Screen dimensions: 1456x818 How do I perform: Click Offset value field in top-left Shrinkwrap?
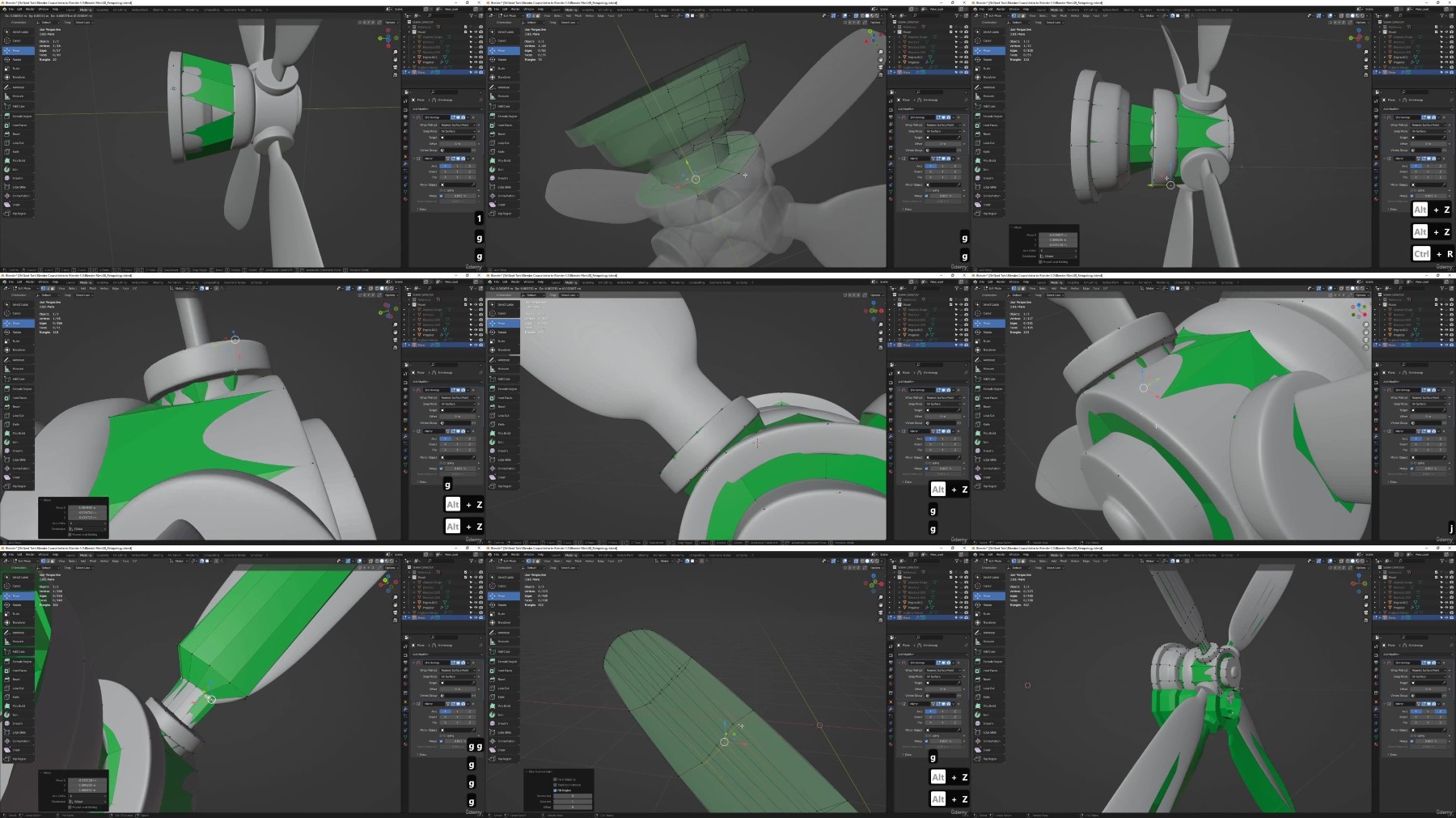tap(457, 144)
